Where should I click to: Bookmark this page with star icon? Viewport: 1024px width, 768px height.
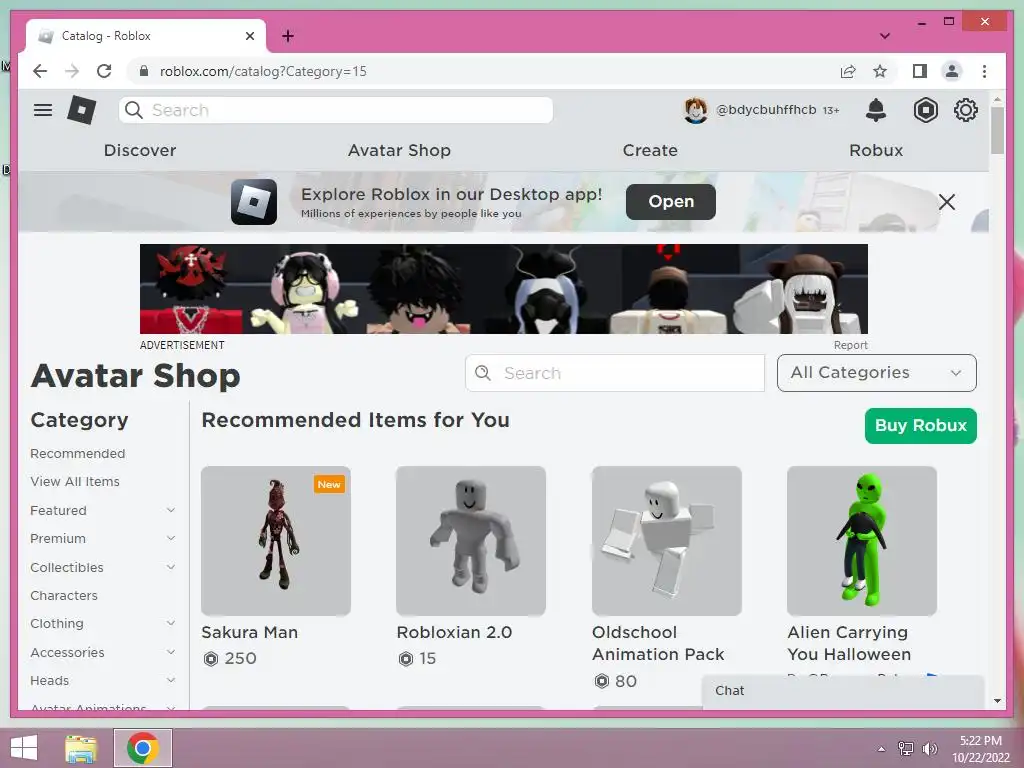[880, 71]
